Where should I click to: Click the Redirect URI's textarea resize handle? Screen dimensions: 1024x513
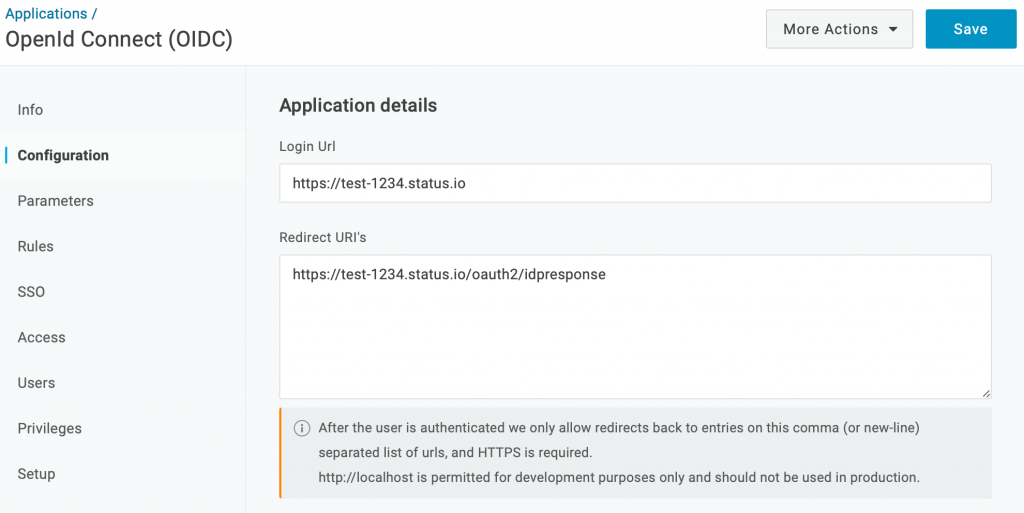pyautogui.click(x=985, y=393)
